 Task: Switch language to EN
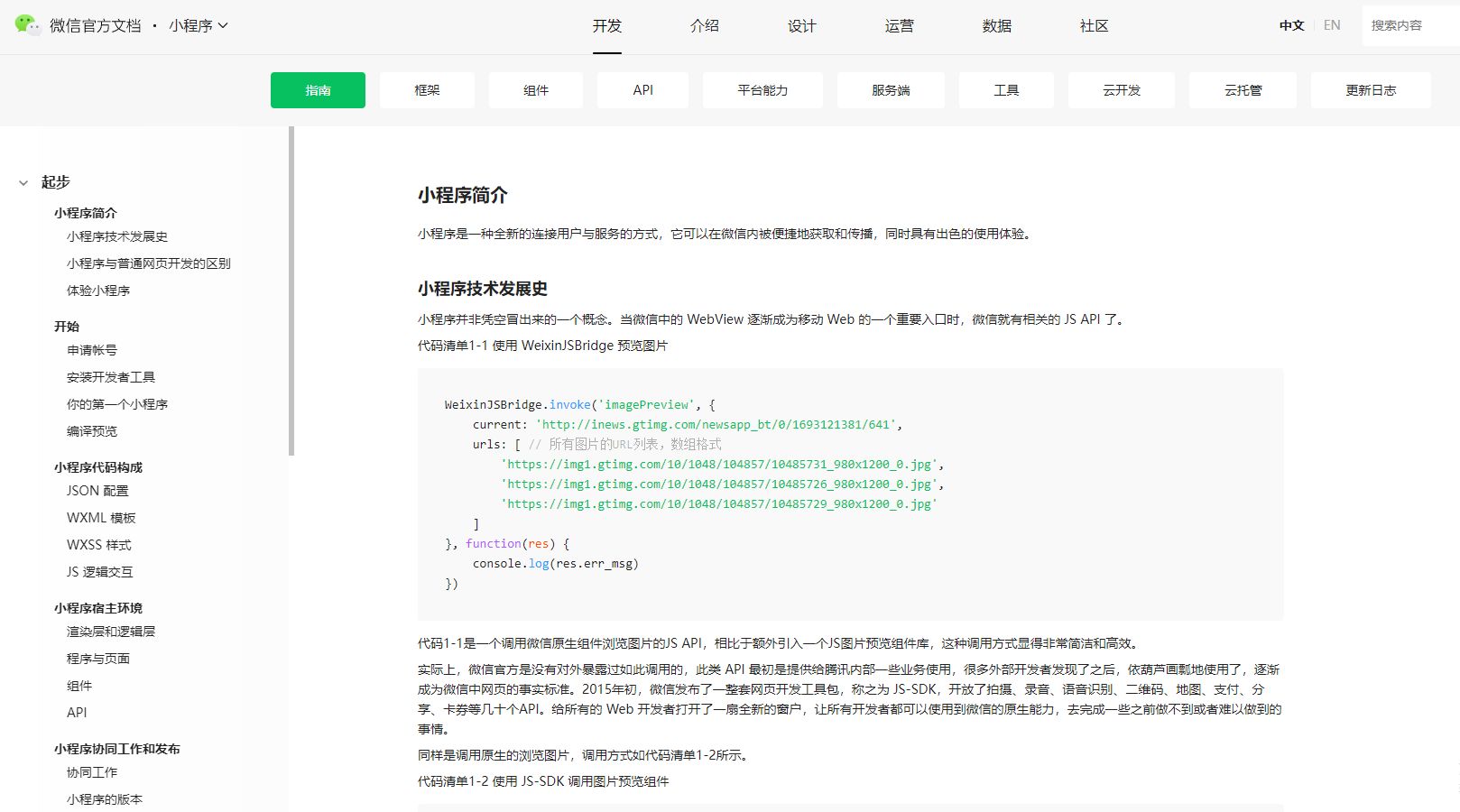pyautogui.click(x=1332, y=25)
